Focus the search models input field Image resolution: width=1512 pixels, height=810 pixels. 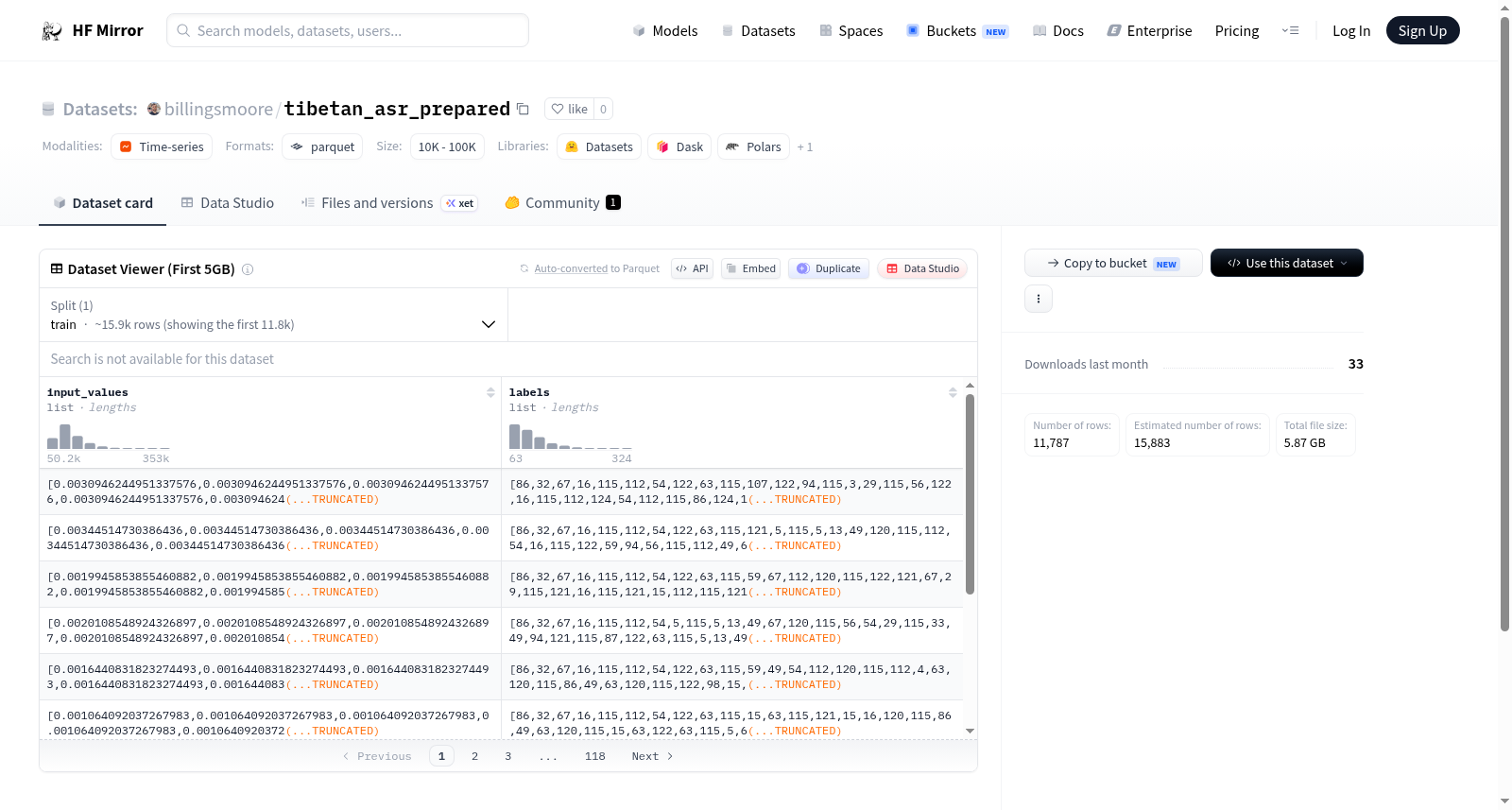click(348, 30)
